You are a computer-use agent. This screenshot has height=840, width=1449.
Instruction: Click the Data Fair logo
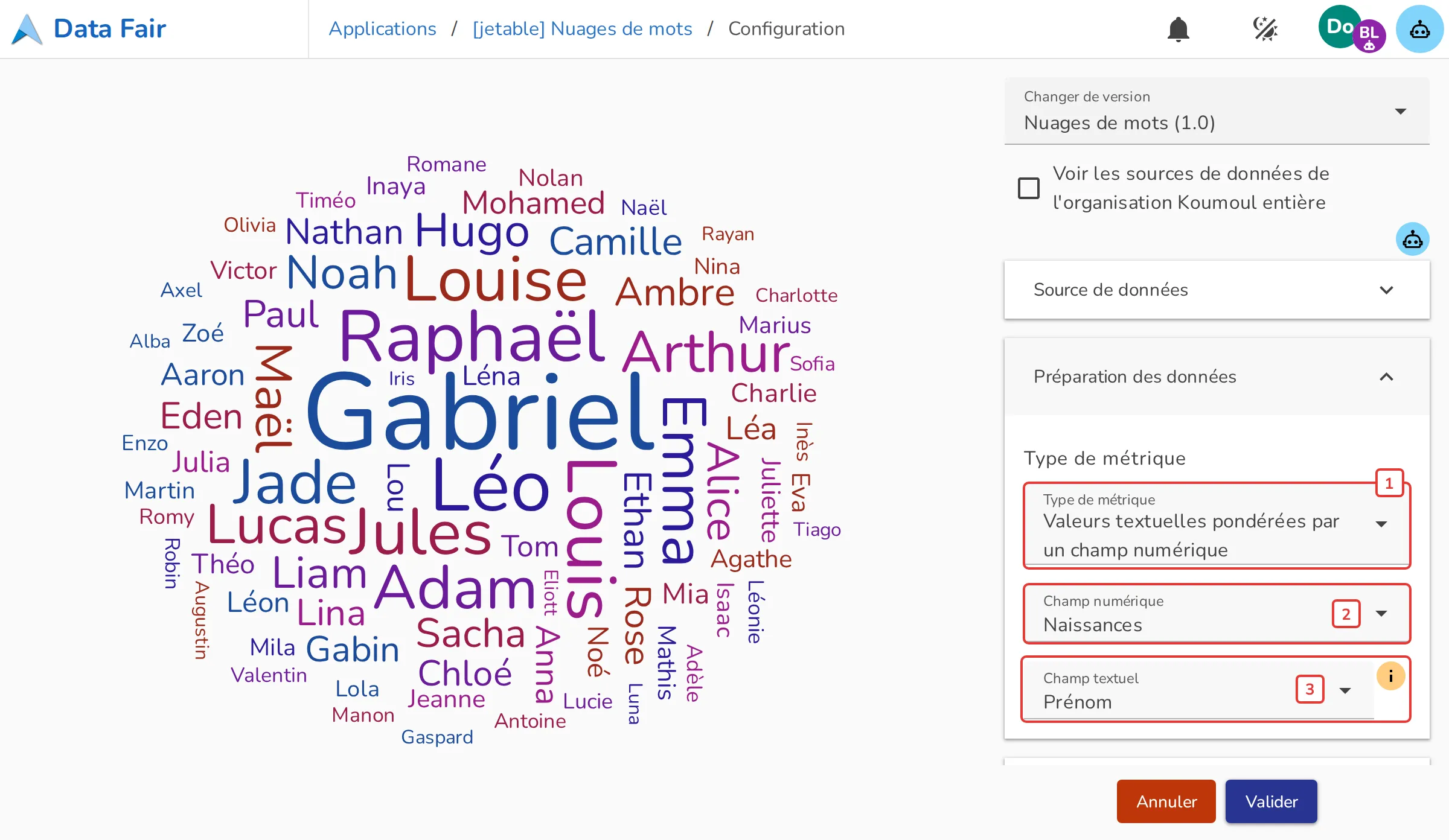[x=27, y=29]
